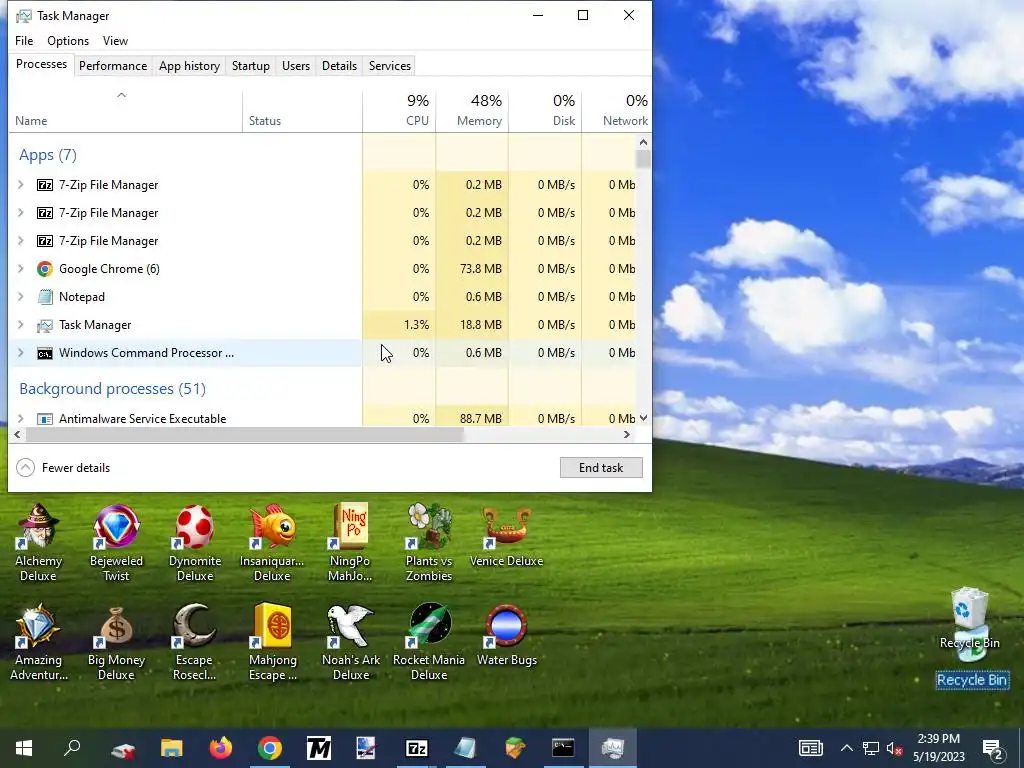The width and height of the screenshot is (1024, 768).
Task: Select the Windows Command Processor row text
Action: 146,353
